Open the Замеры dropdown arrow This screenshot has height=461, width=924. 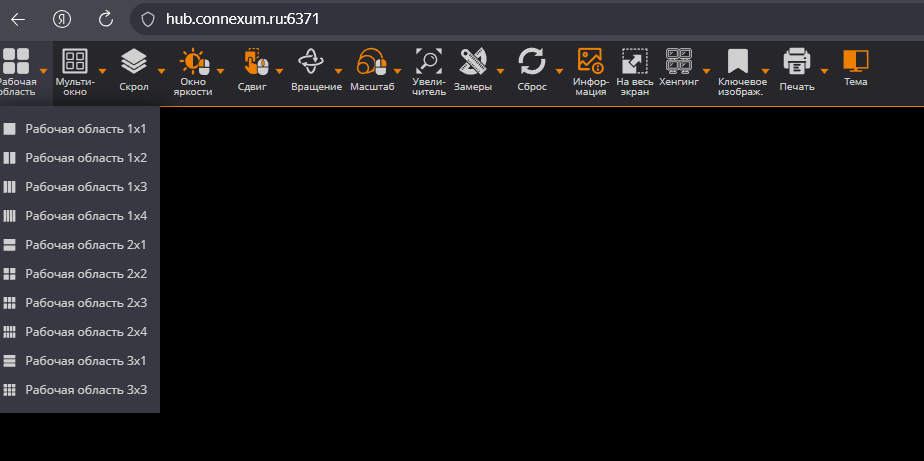click(500, 71)
